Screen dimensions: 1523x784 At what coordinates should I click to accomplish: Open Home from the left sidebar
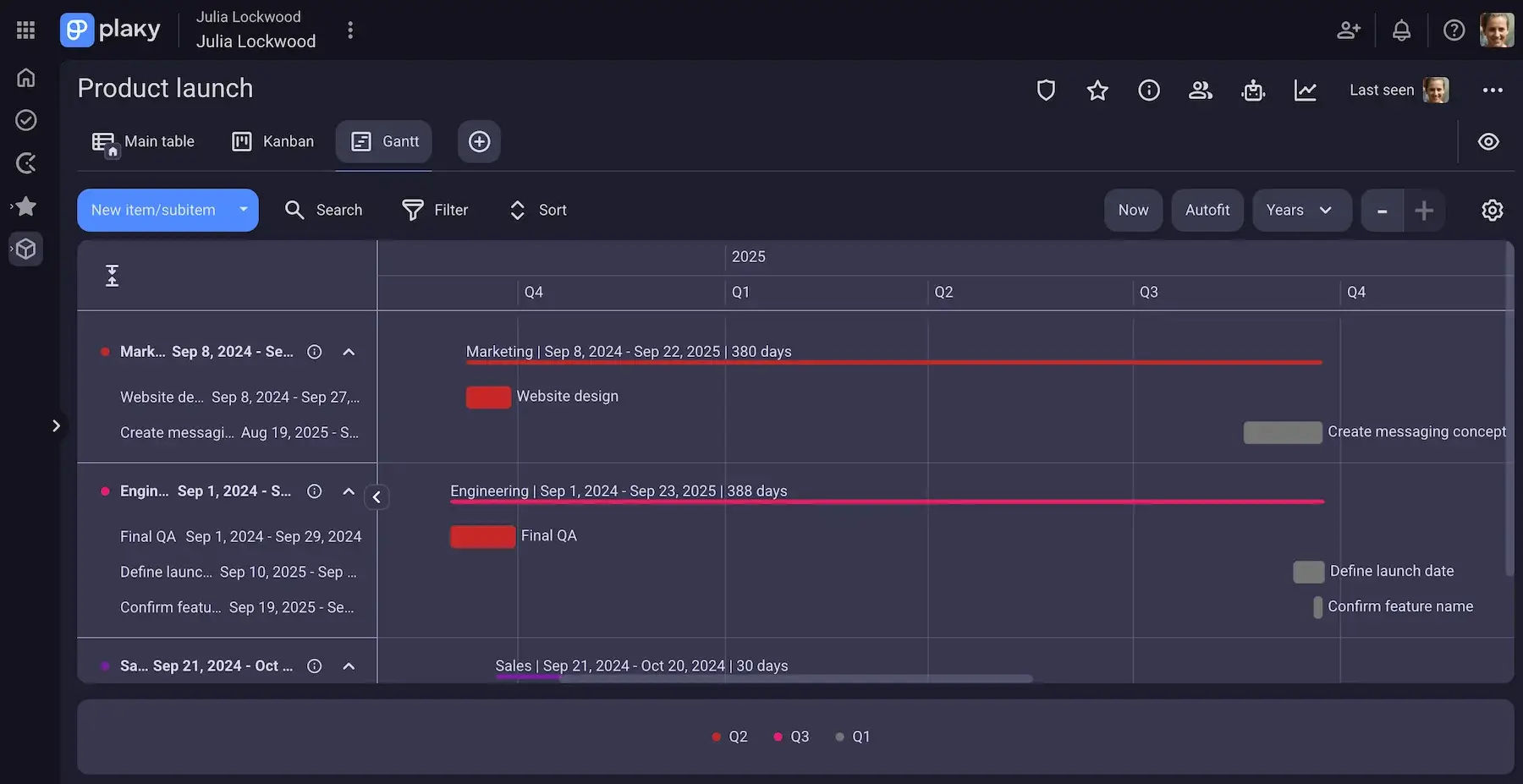[x=25, y=77]
